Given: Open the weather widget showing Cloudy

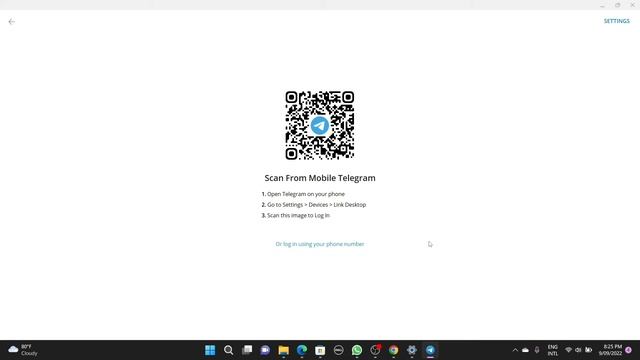Looking at the screenshot, I should tap(23, 350).
